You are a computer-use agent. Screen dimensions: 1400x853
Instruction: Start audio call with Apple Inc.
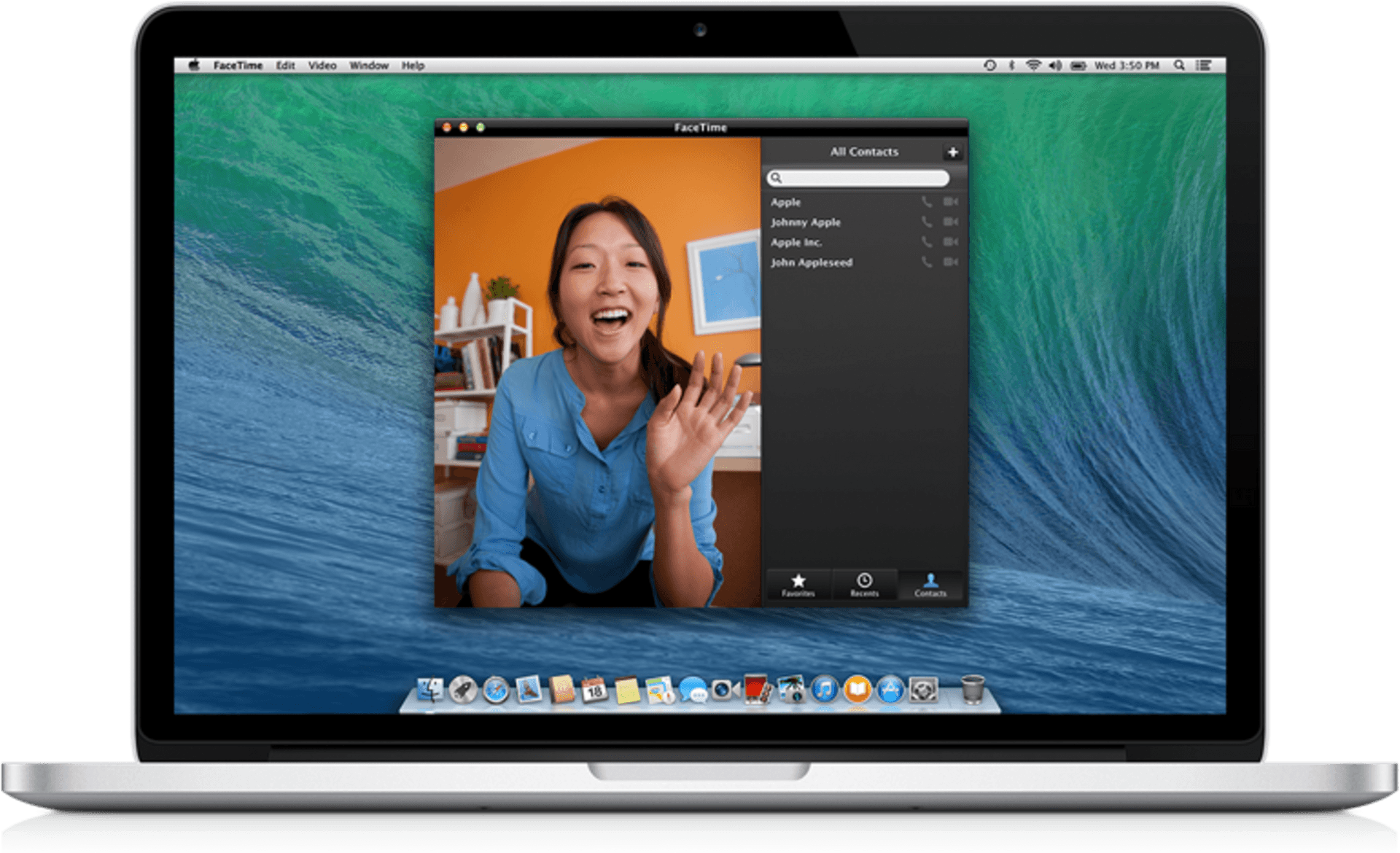[x=926, y=242]
